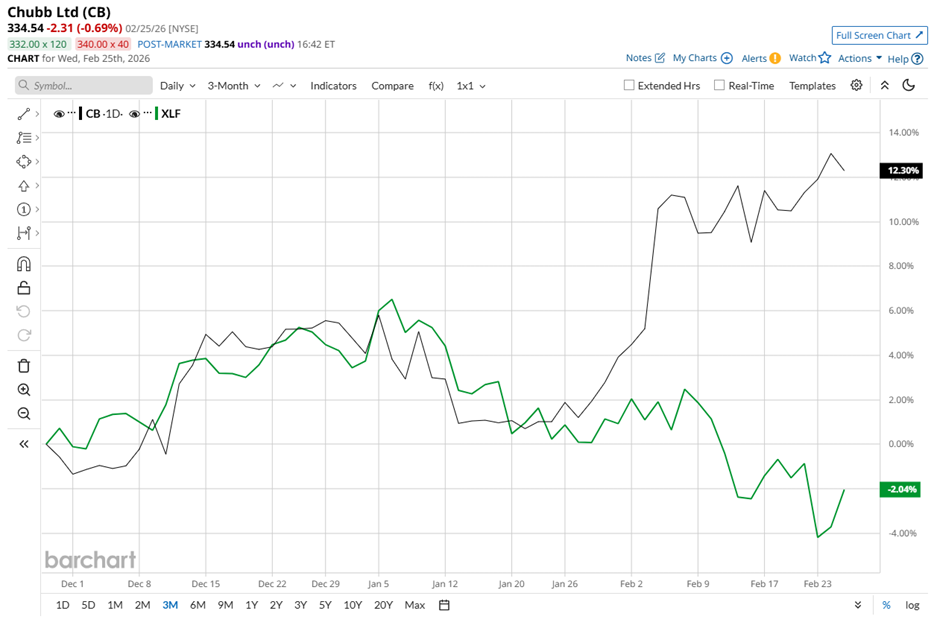Select the 6M time range
Viewport: 937px width, 631px height.
point(198,605)
